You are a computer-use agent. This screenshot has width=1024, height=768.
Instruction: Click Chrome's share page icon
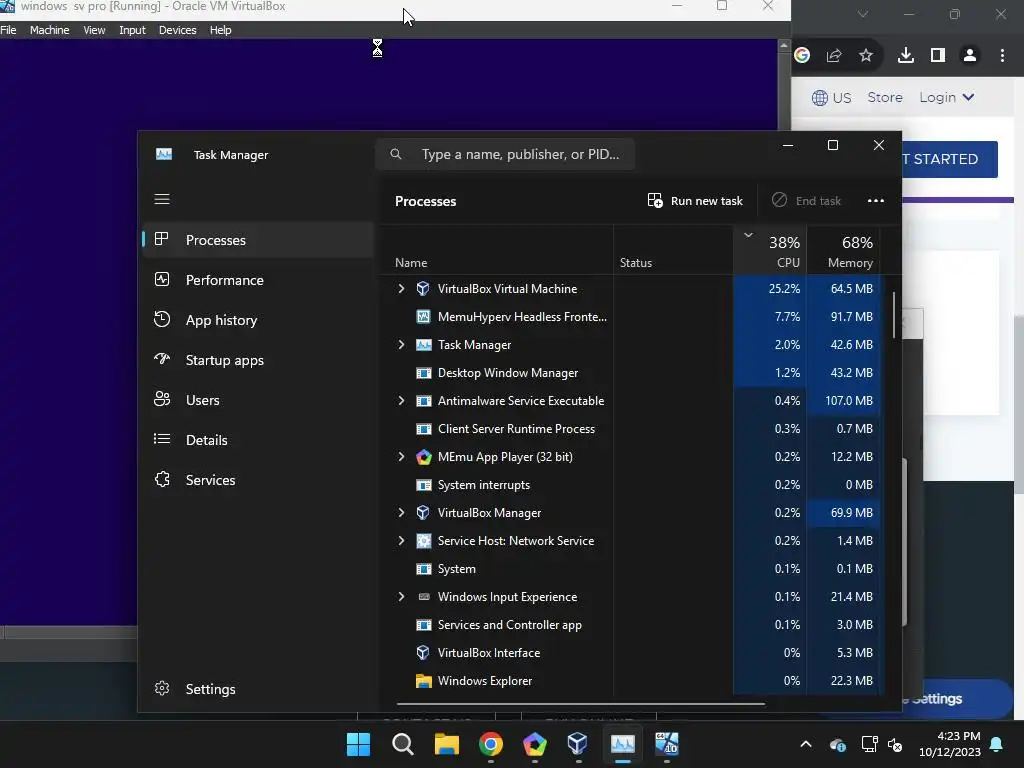[x=834, y=56]
